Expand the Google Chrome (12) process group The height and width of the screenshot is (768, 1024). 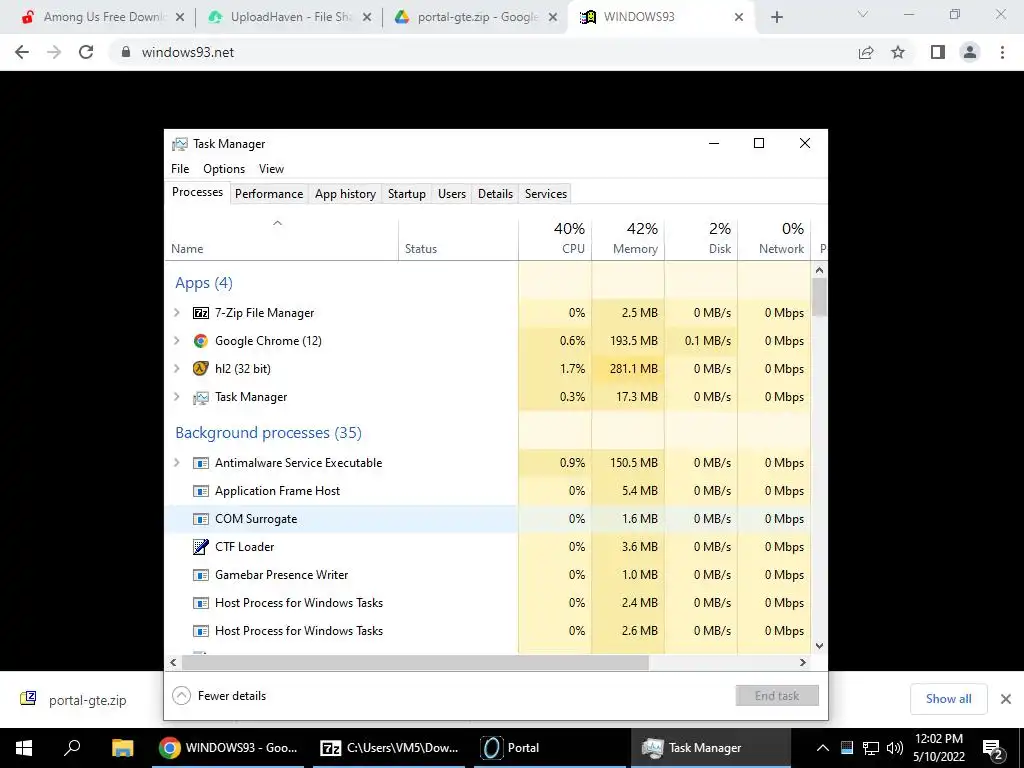[x=176, y=341]
